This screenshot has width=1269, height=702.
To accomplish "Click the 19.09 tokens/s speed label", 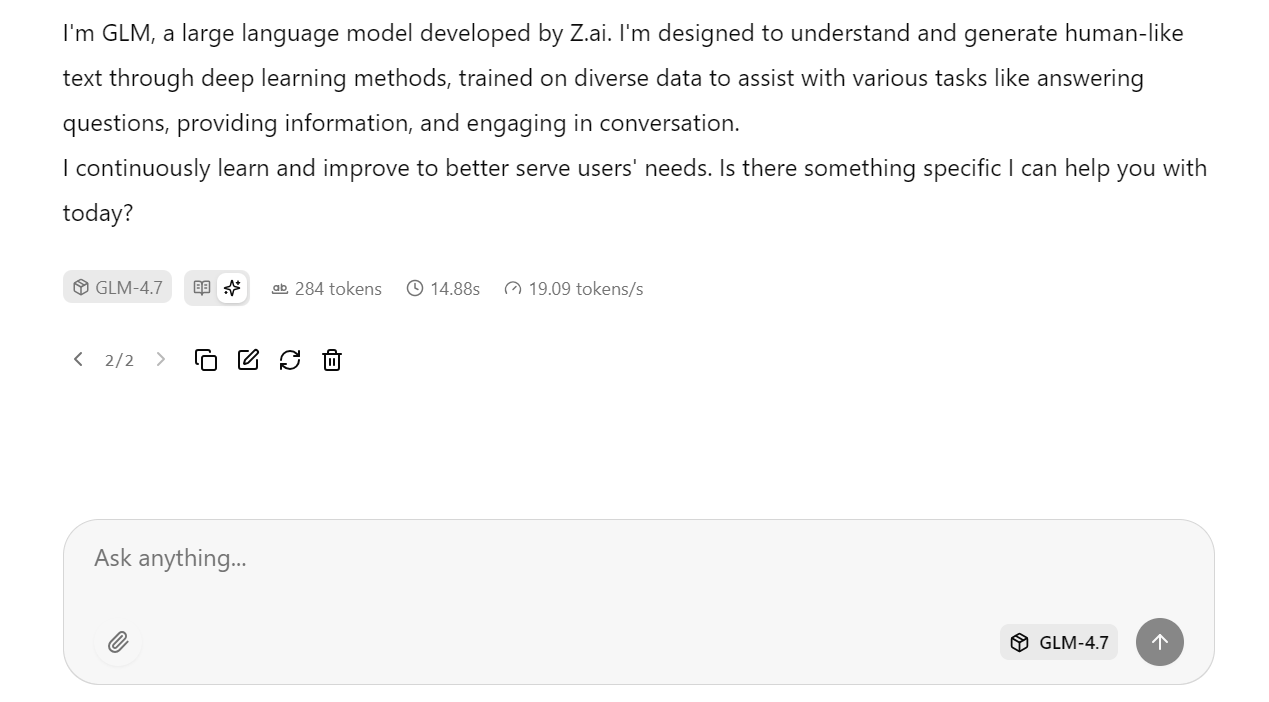I will tap(585, 289).
